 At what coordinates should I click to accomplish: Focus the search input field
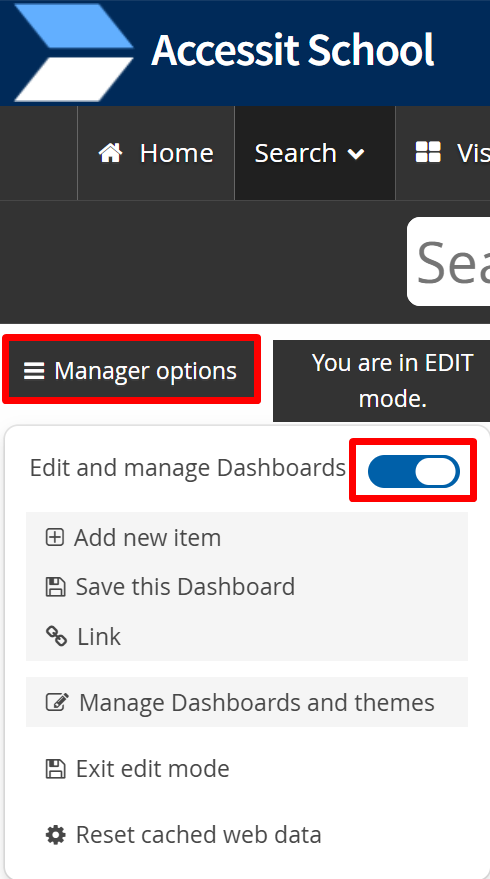[449, 261]
